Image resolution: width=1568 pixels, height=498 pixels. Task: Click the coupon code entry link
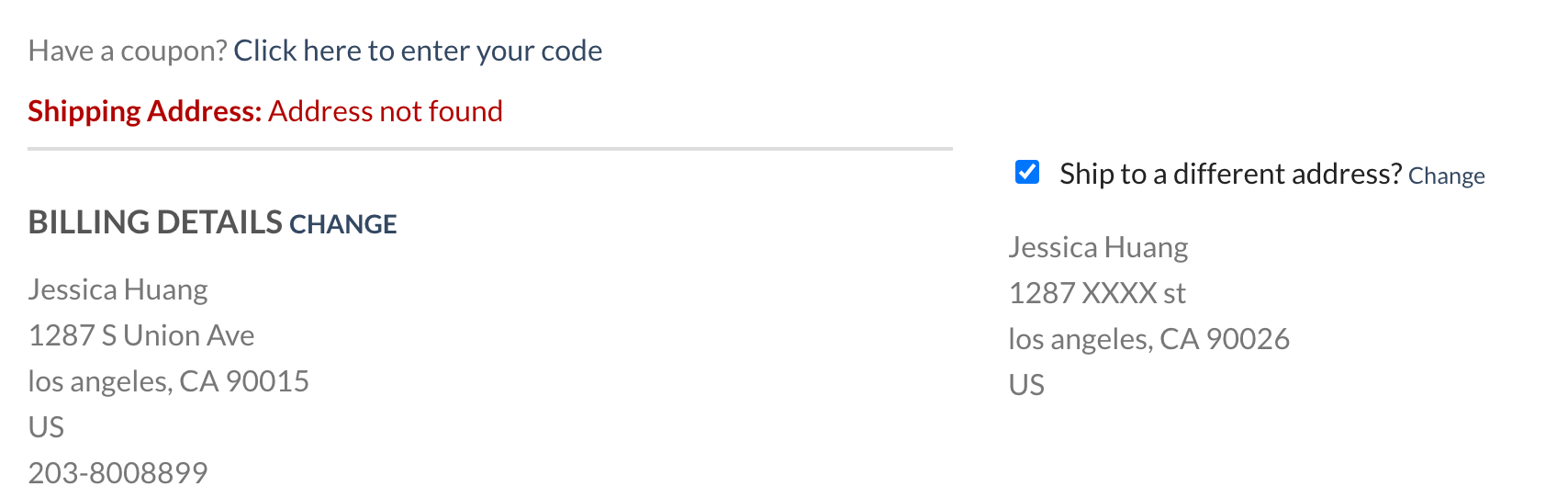(x=418, y=51)
